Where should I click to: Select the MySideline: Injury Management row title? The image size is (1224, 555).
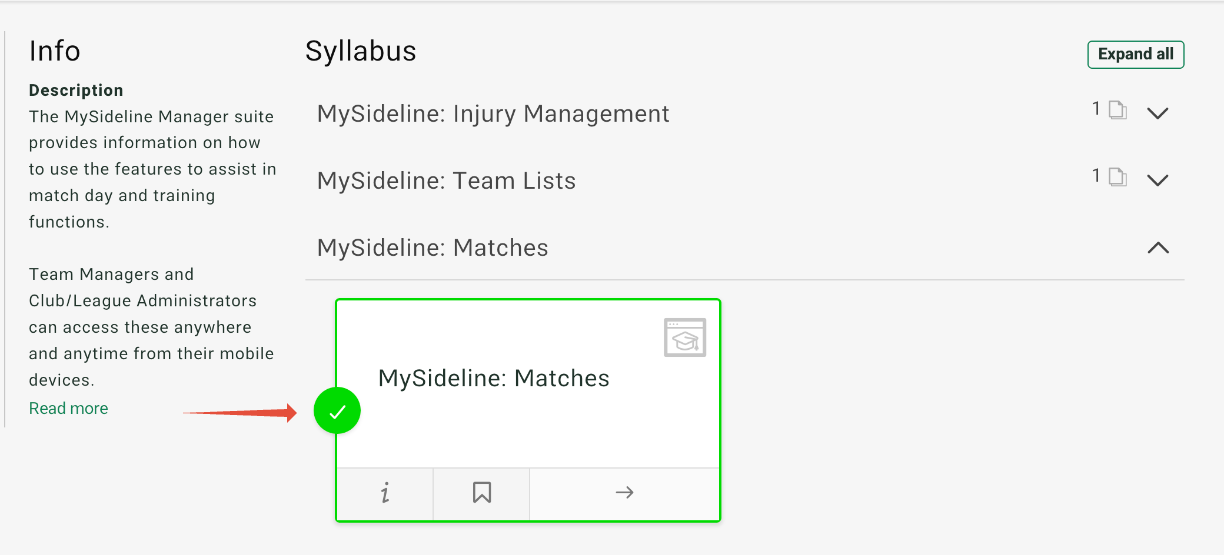tap(493, 114)
